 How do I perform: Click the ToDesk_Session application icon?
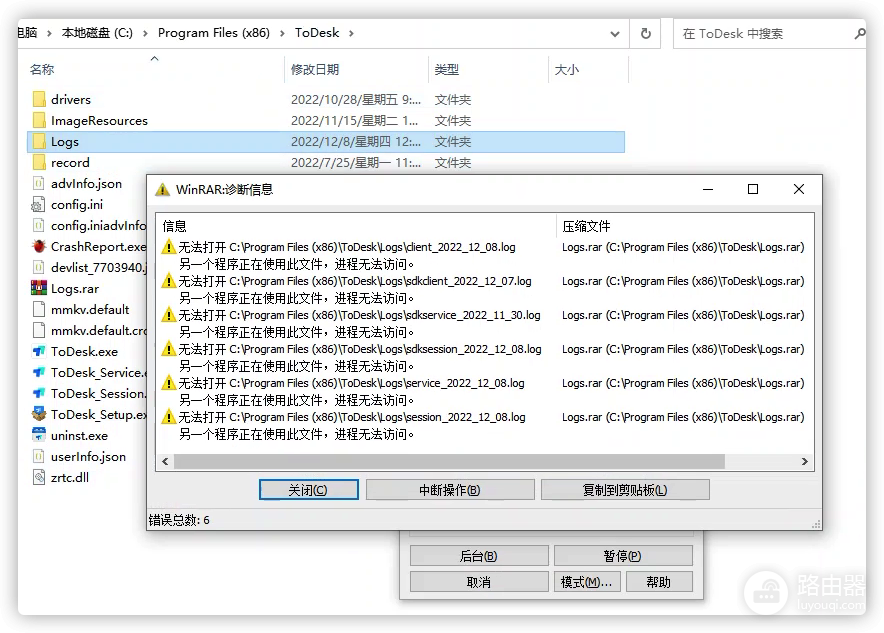point(39,393)
